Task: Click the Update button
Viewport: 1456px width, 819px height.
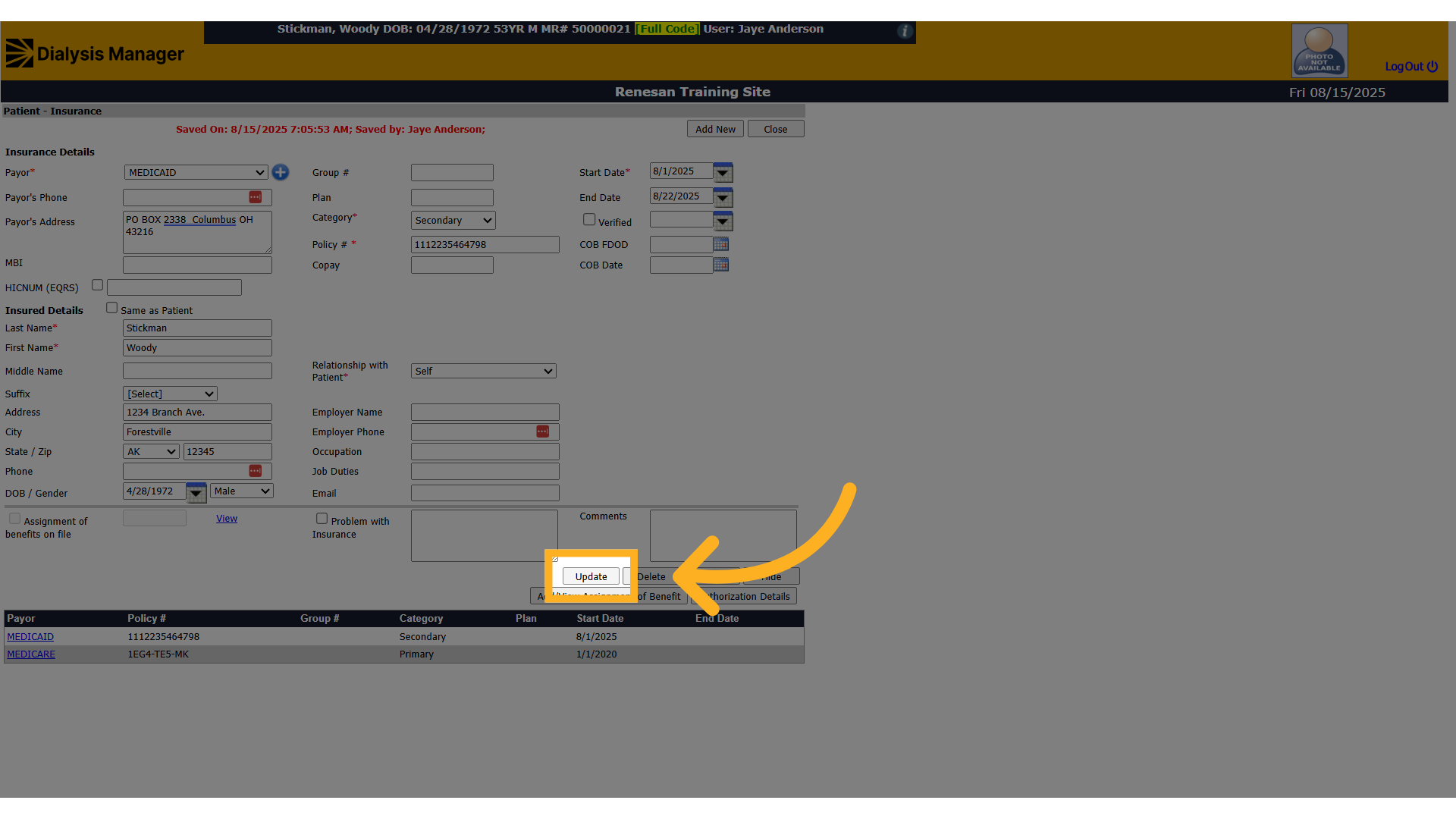Action: (x=591, y=576)
